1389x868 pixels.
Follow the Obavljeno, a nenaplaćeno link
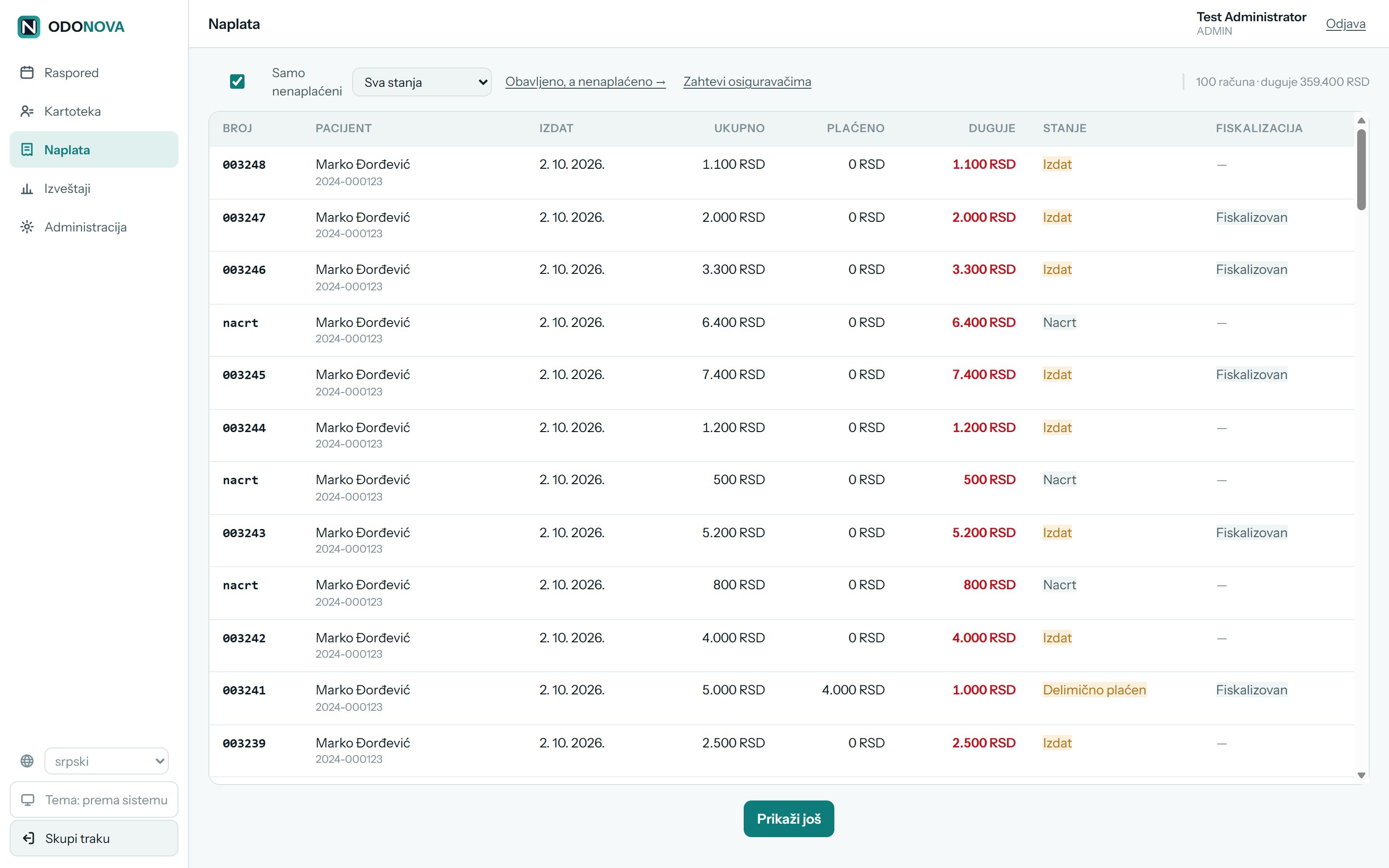point(585,81)
